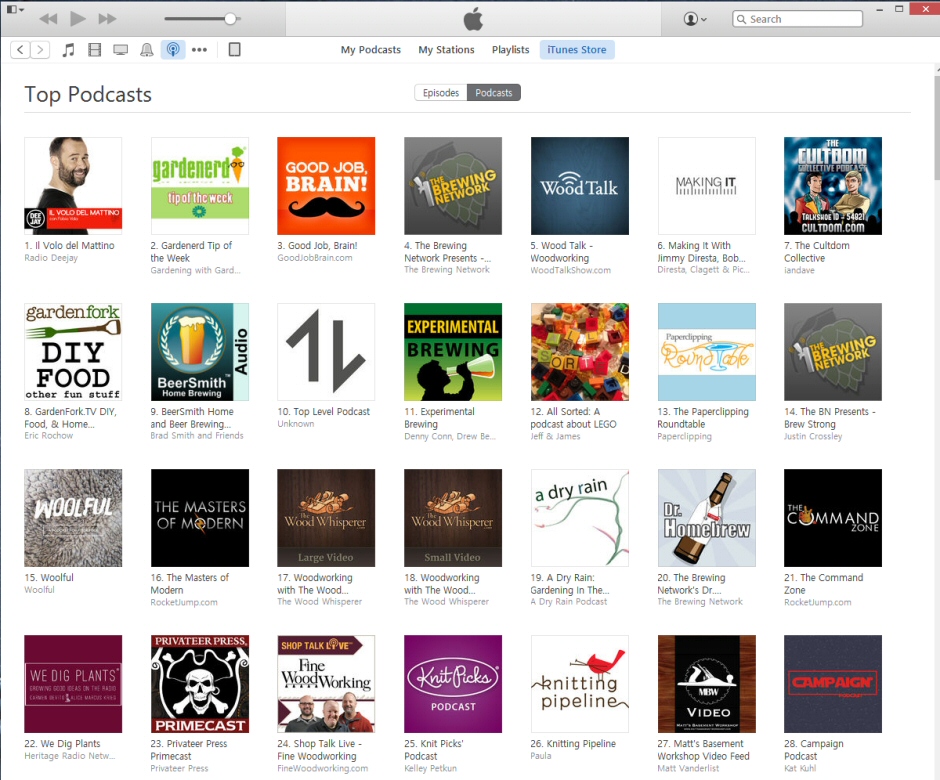Viewport: 940px width, 780px height.
Task: Expand the account user dropdown
Action: tap(695, 19)
